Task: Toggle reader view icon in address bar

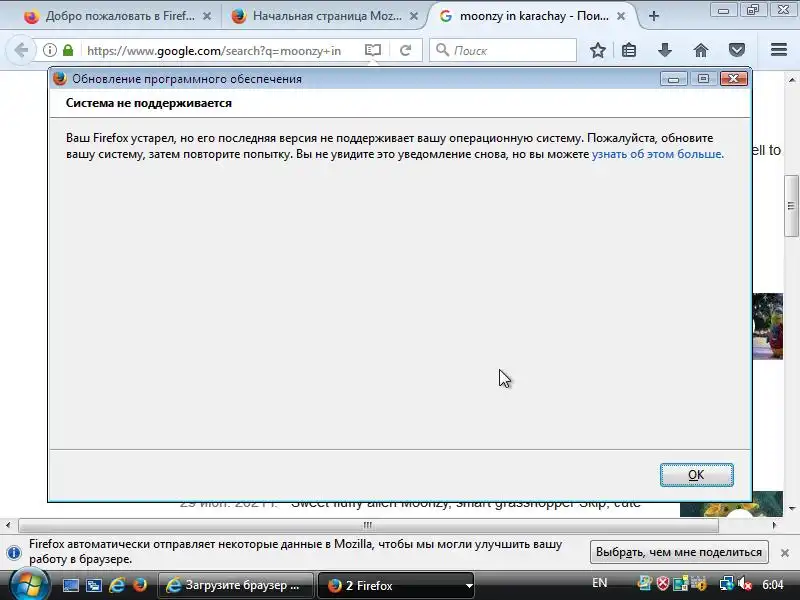Action: (x=373, y=50)
